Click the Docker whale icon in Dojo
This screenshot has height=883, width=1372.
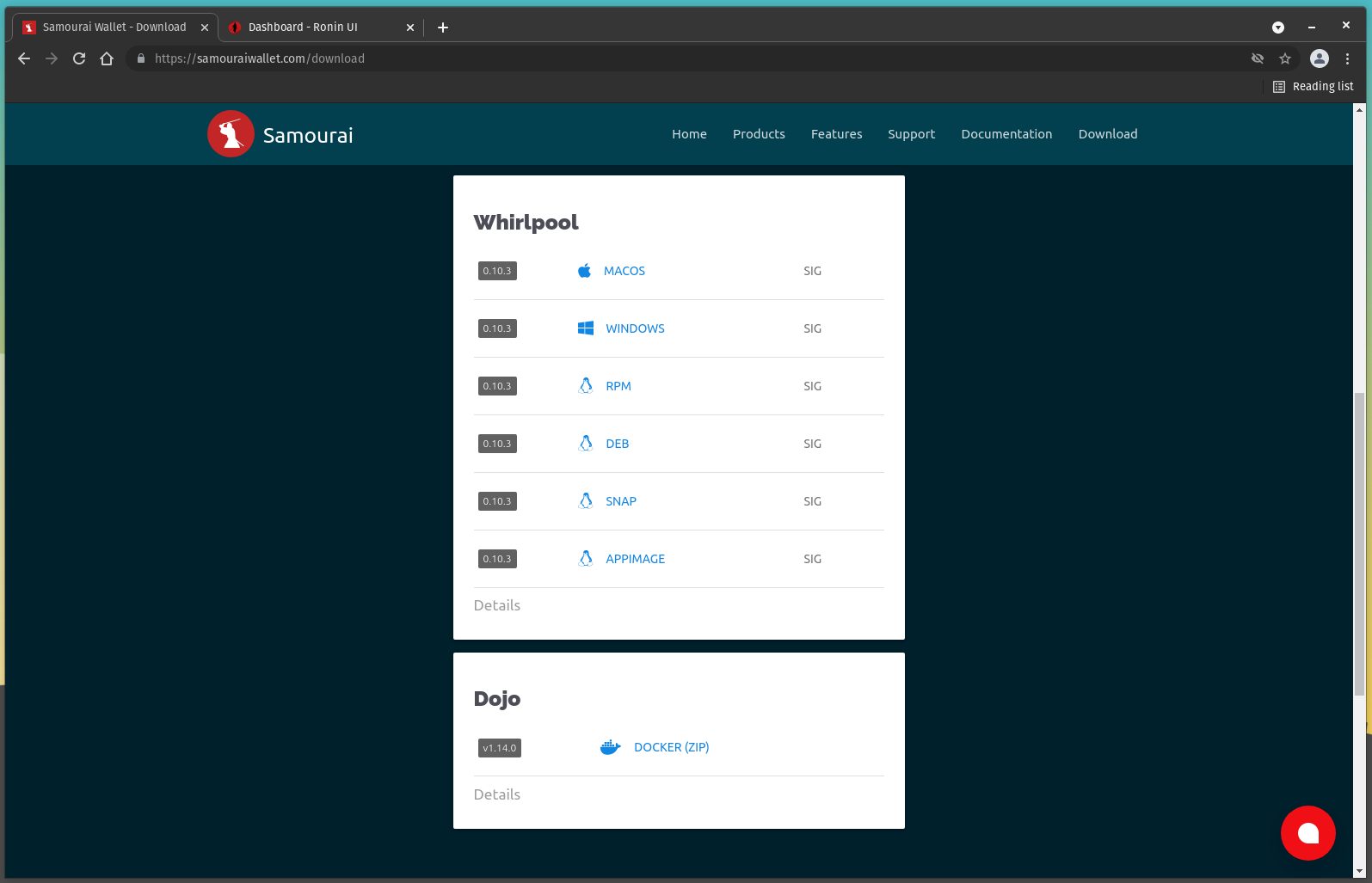tap(611, 747)
